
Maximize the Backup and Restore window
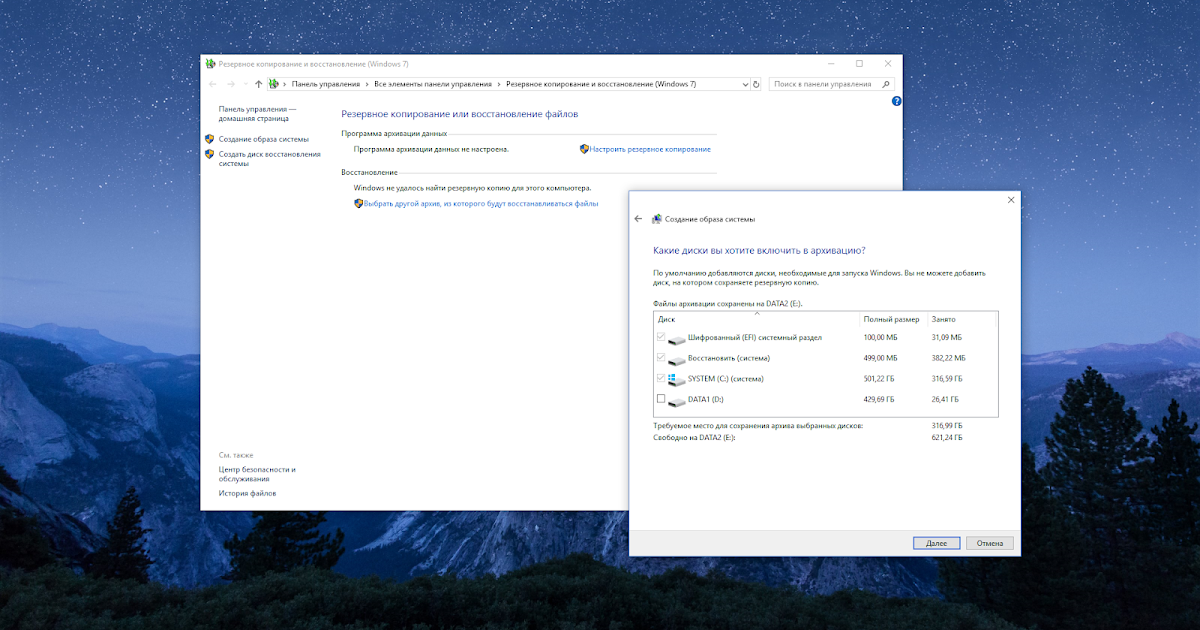coord(859,63)
